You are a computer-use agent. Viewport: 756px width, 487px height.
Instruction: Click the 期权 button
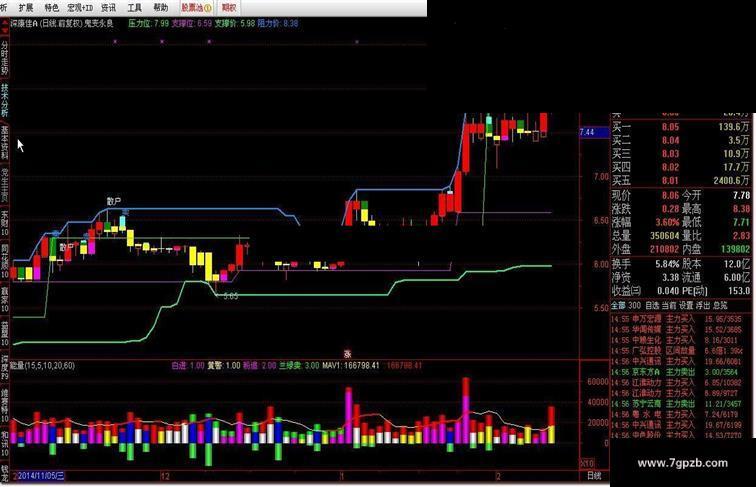coord(229,8)
